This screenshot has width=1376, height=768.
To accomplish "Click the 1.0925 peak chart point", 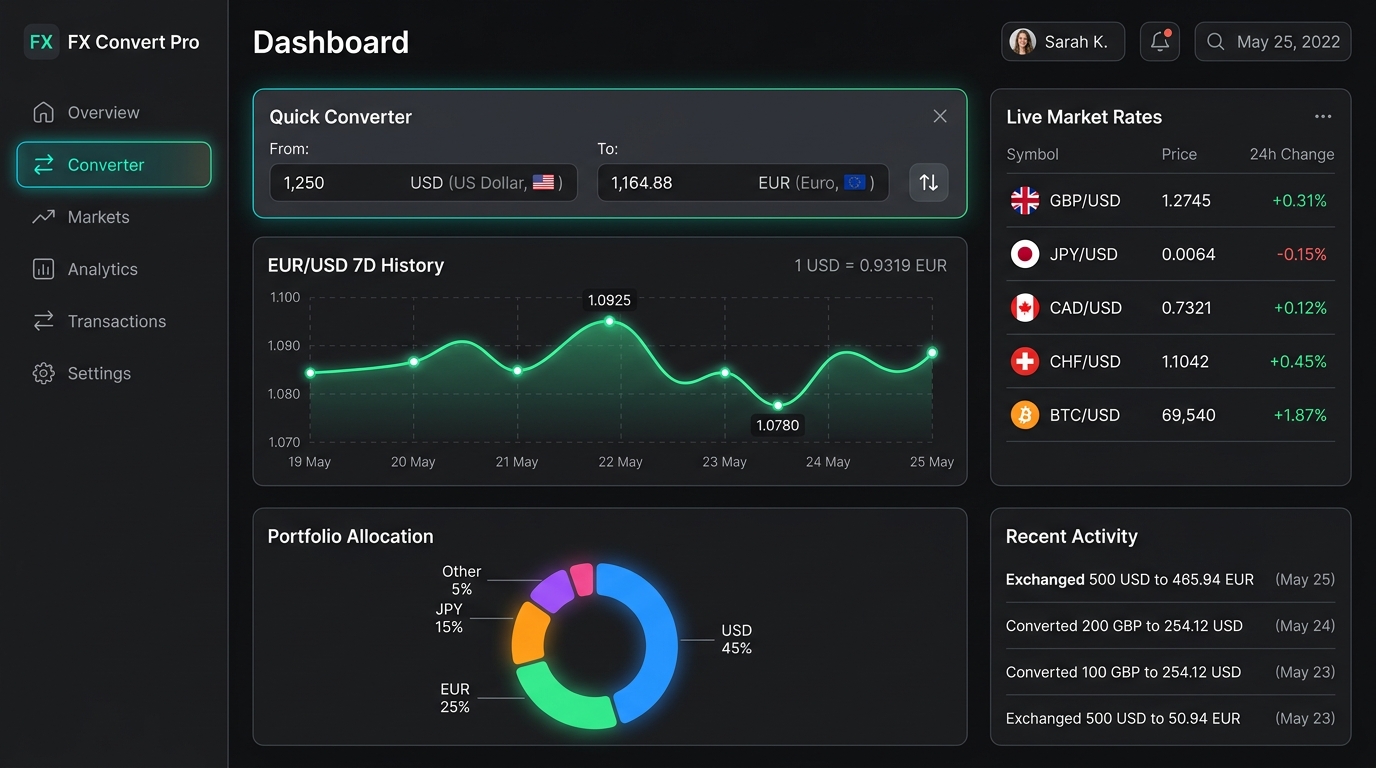I will pyautogui.click(x=609, y=321).
